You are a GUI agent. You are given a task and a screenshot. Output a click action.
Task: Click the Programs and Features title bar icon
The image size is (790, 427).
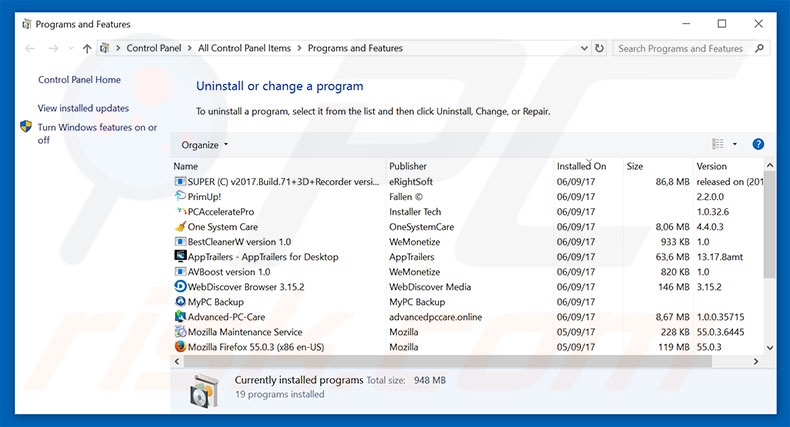coord(27,24)
